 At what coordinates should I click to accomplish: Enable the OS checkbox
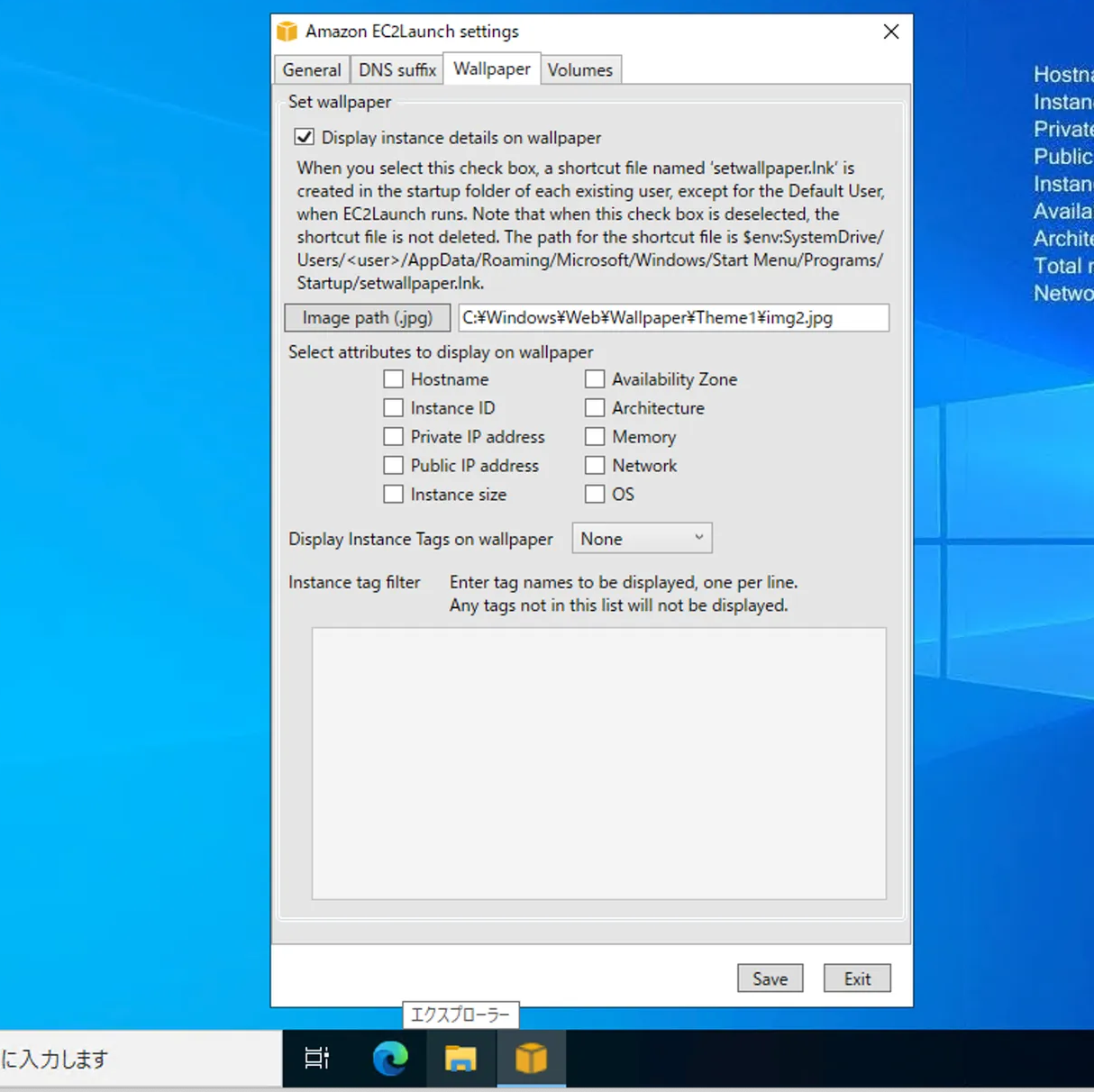[595, 495]
